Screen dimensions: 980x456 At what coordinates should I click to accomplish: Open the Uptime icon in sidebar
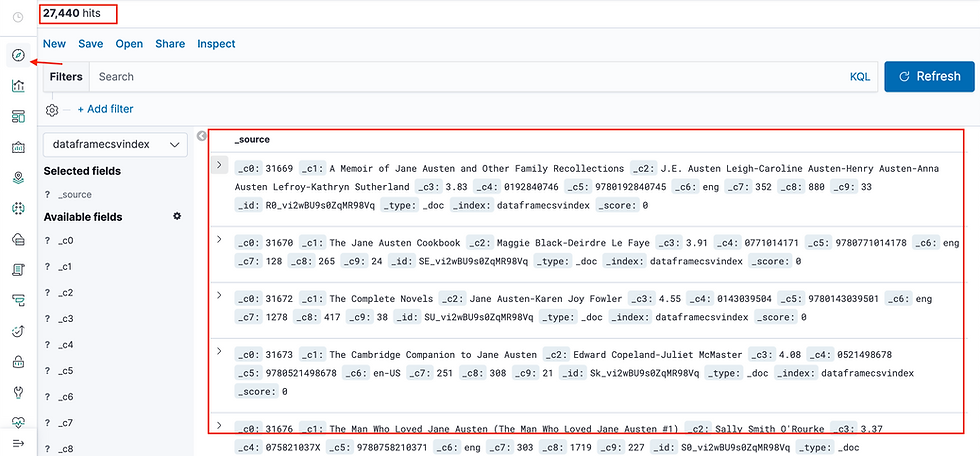click(18, 331)
